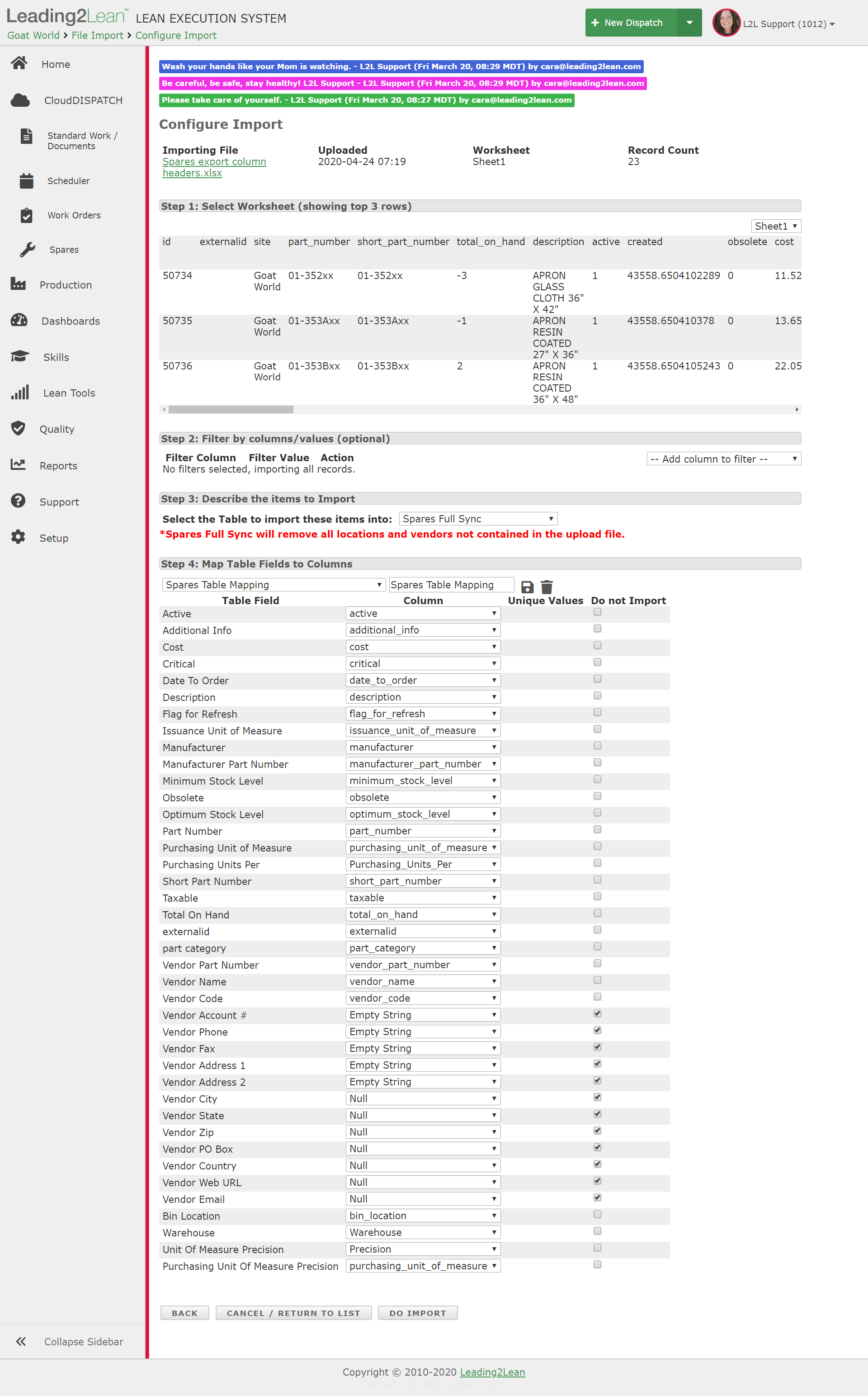Click the Home house icon in sidebar
This screenshot has width=868, height=1396.
[x=19, y=63]
